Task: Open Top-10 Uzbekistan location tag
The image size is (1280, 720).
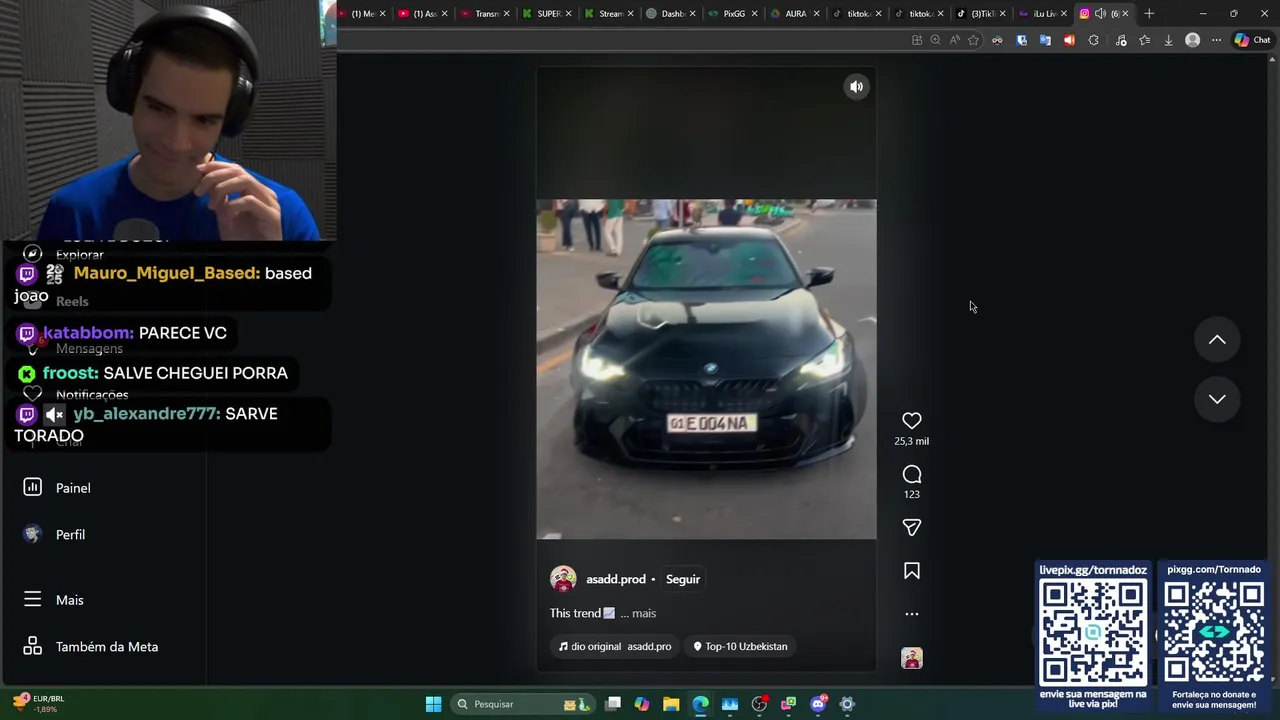Action: 740,646
